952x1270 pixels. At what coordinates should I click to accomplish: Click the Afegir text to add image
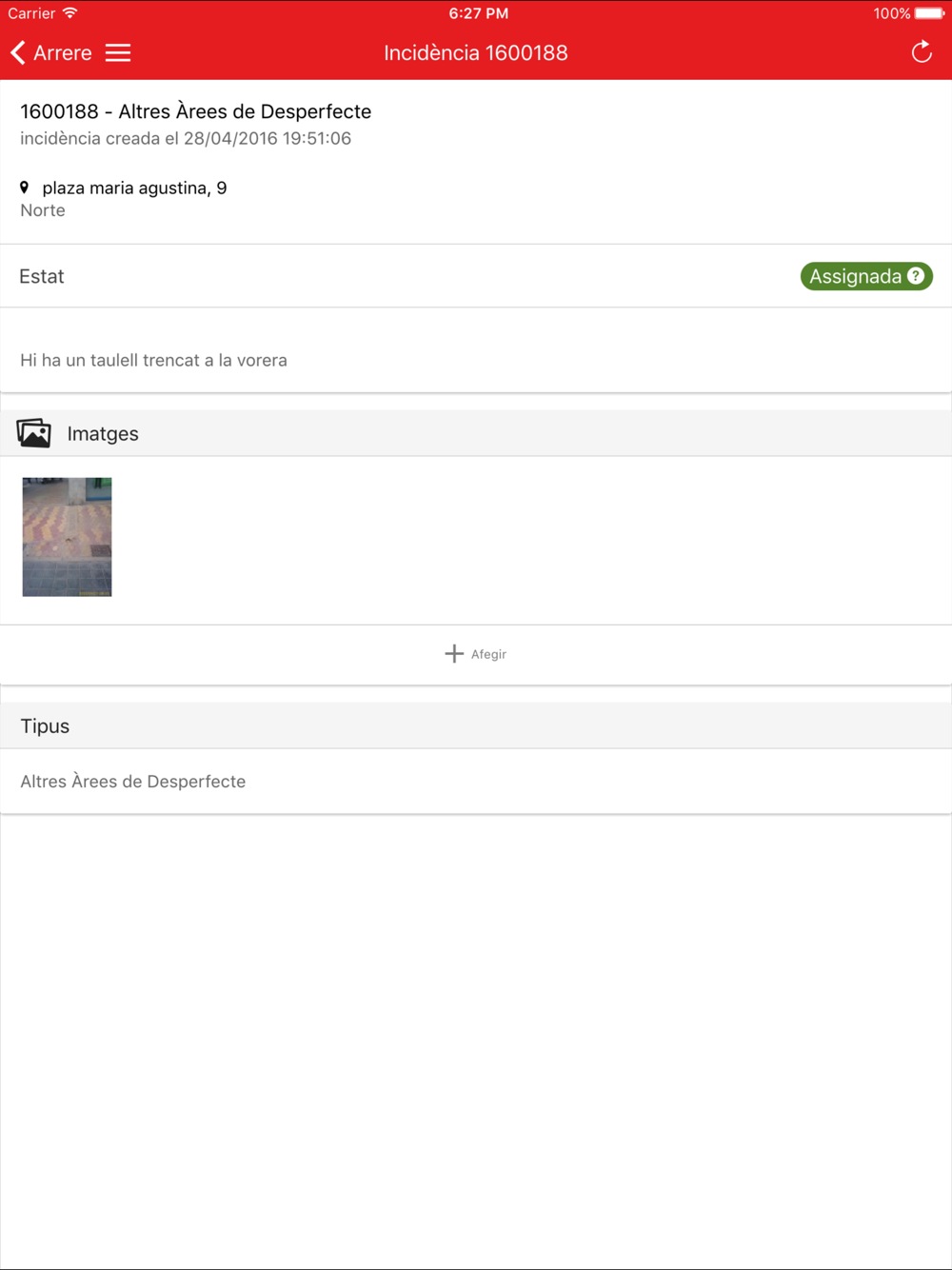click(x=488, y=654)
